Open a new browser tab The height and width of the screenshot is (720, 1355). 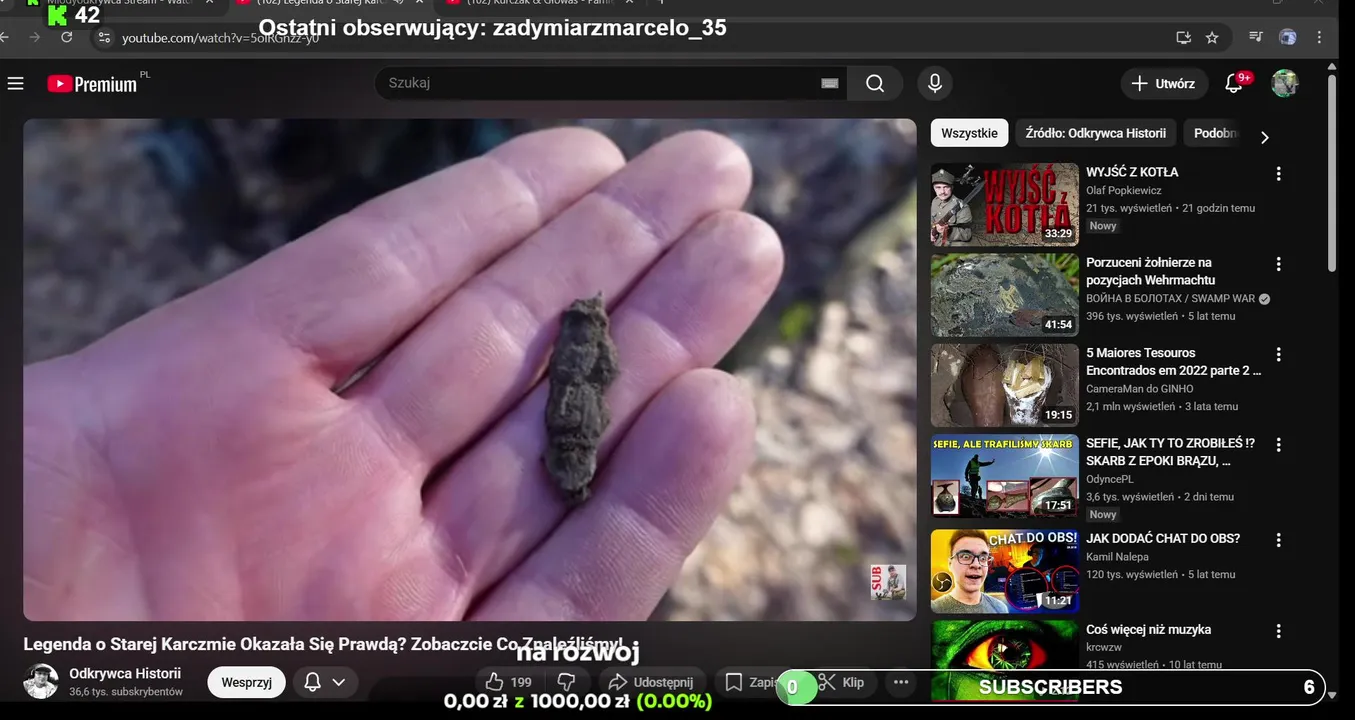click(660, 4)
